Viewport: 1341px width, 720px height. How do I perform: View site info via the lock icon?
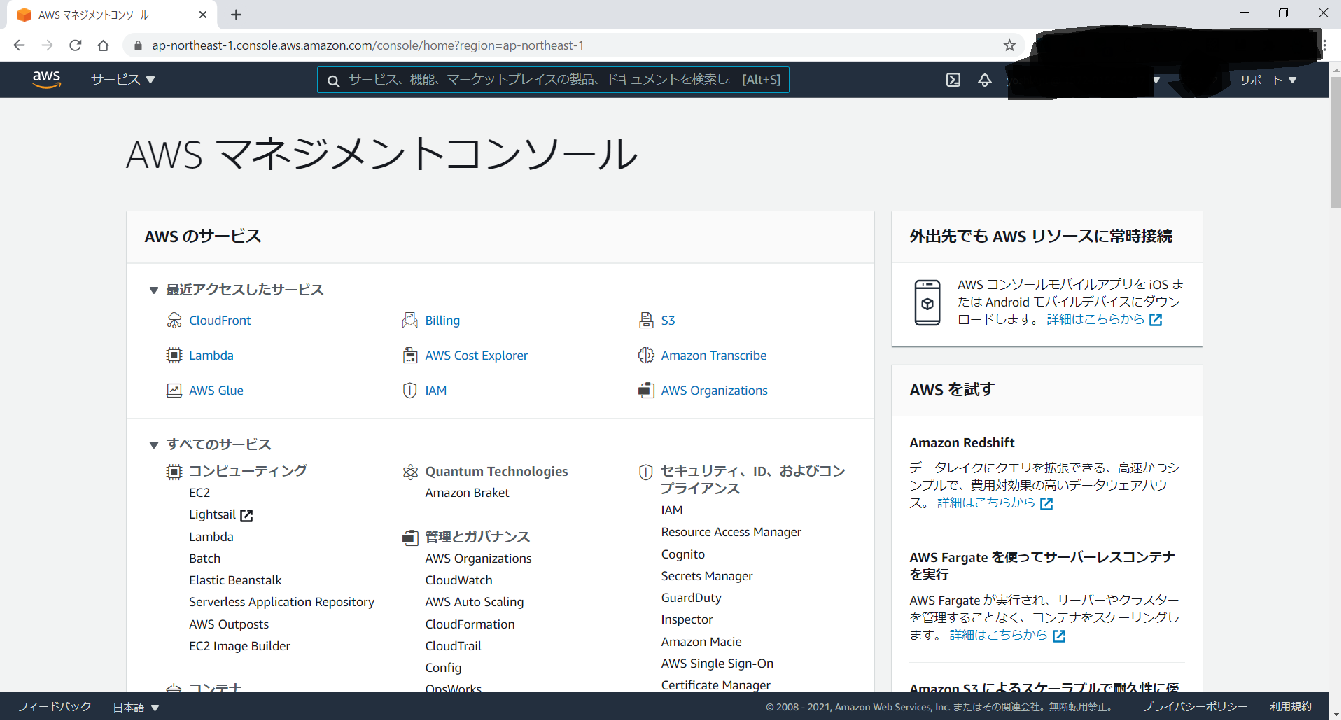139,46
